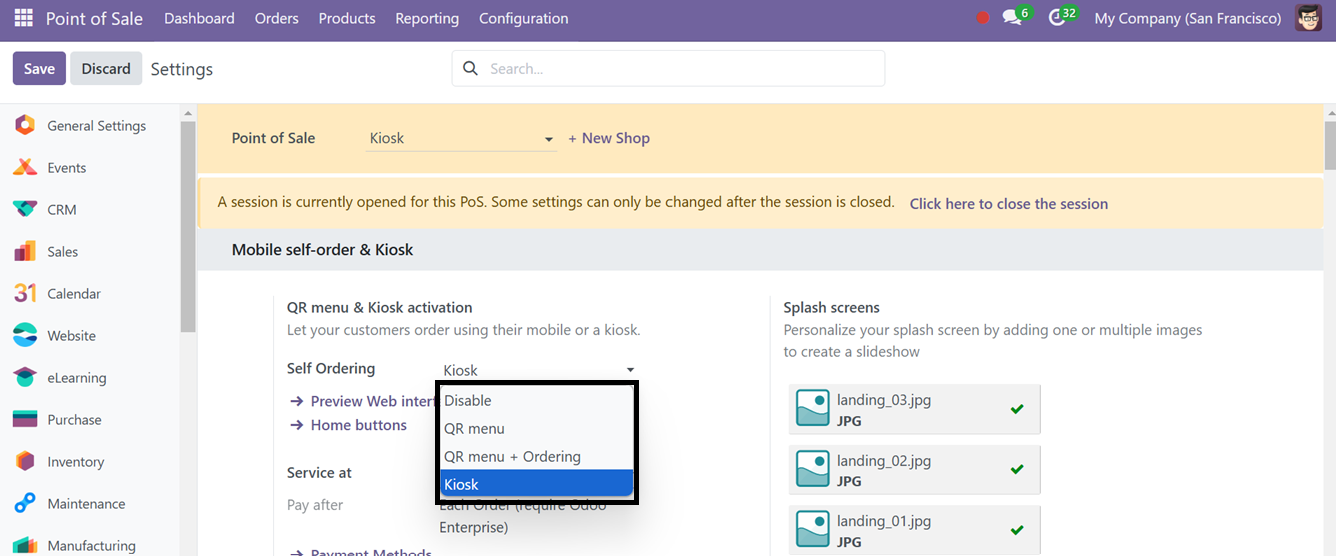The image size is (1336, 556).
Task: Click the Inventory icon in the sidebar
Action: [25, 462]
